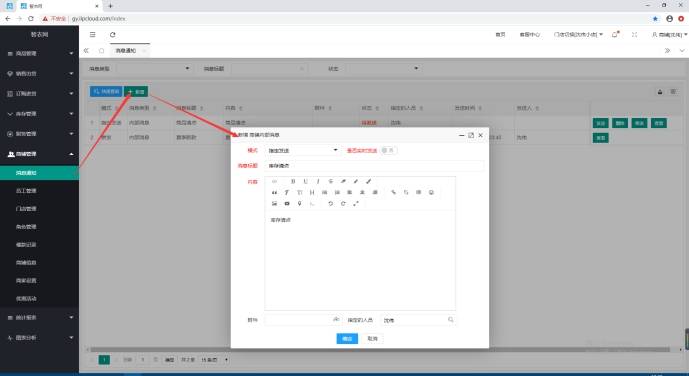689x376 pixels.
Task: Click the cancel button in the dialog
Action: pos(373,338)
